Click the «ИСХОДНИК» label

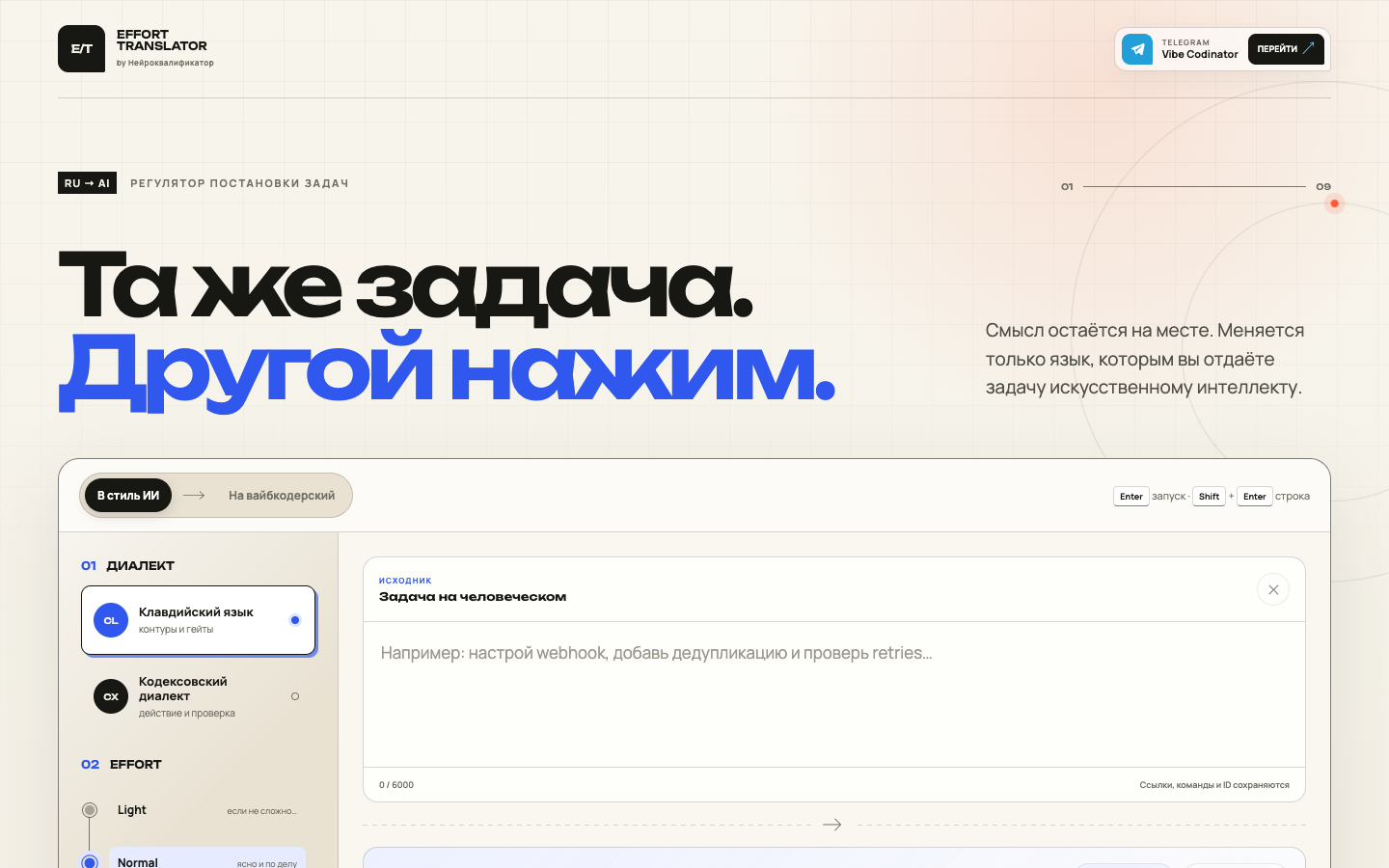(405, 581)
